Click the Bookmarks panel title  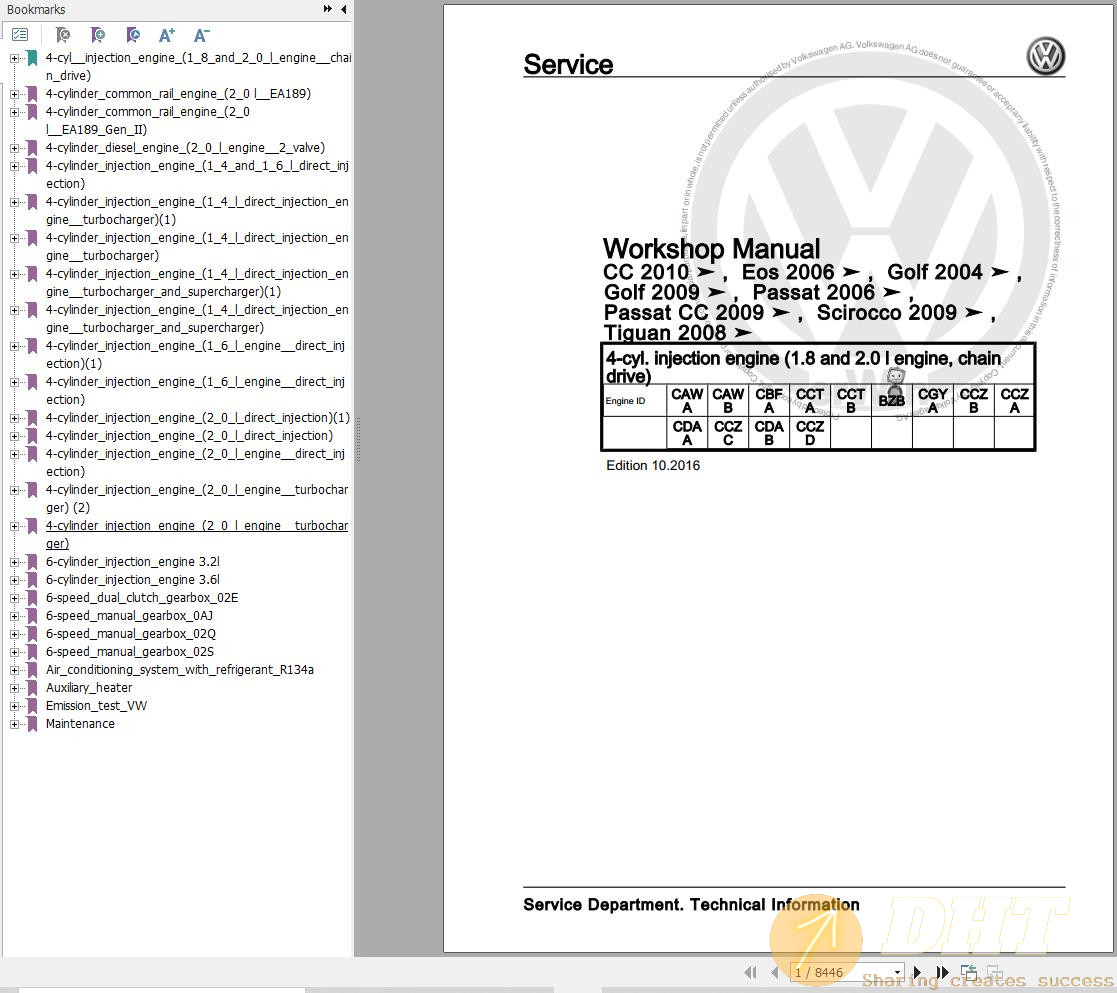(36, 9)
